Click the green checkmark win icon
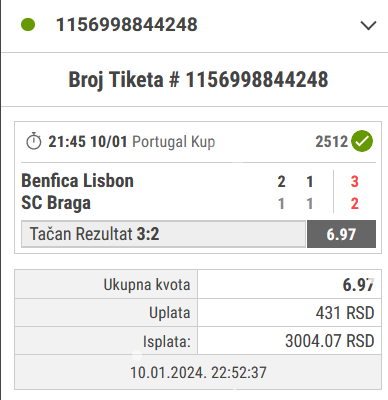388x400 pixels. click(362, 141)
